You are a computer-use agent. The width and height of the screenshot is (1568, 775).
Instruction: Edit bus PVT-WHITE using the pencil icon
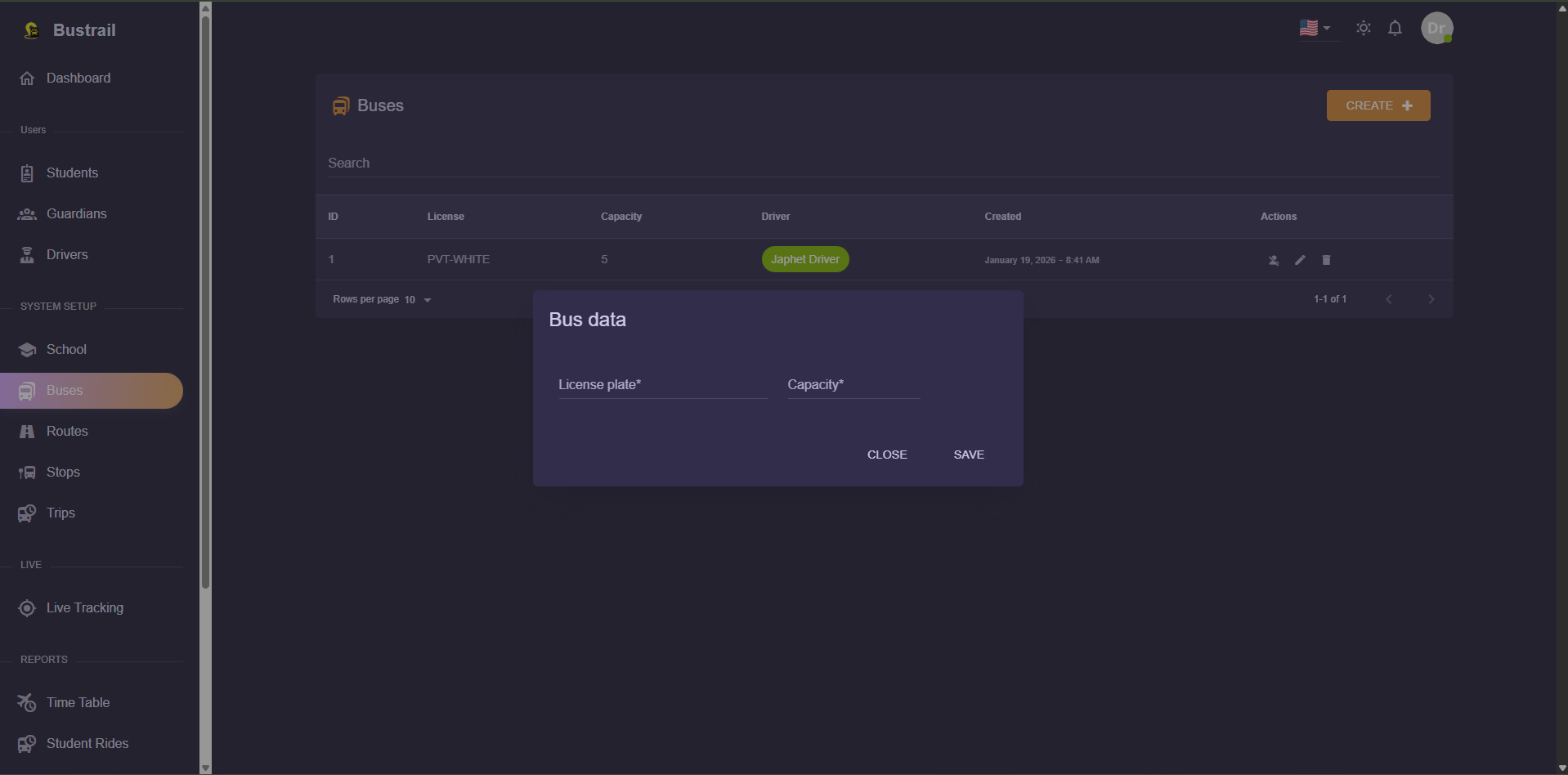1300,260
